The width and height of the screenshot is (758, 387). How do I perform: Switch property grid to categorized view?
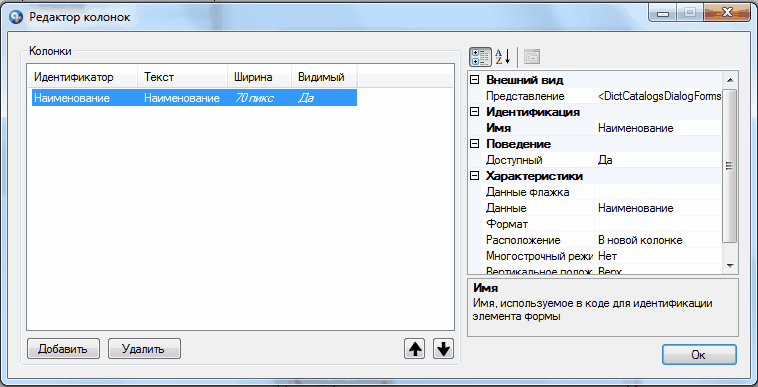click(481, 57)
